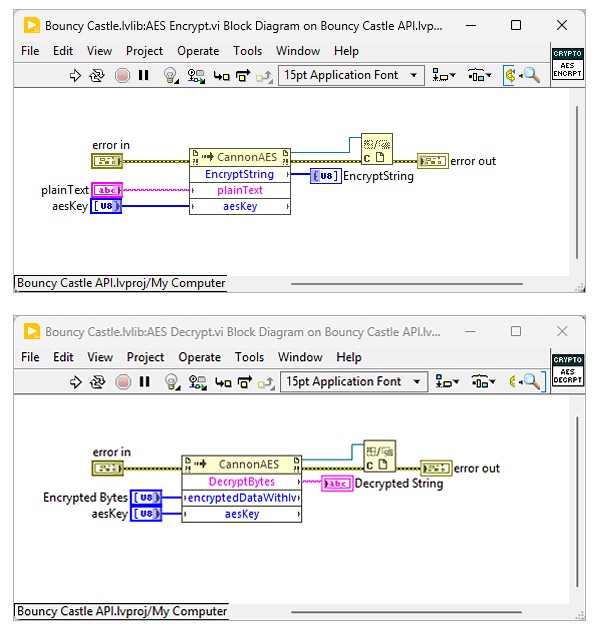Click search magnifier in AES Decrypt window
The height and width of the screenshot is (630, 599).
click(531, 381)
